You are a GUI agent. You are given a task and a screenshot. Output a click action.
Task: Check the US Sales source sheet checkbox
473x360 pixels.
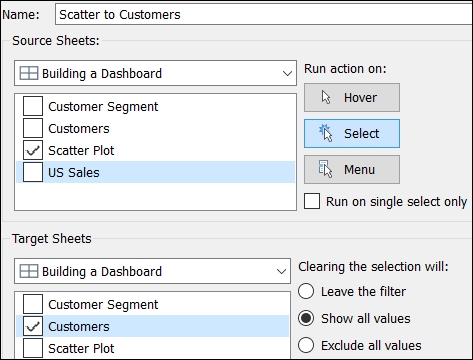[x=33, y=172]
